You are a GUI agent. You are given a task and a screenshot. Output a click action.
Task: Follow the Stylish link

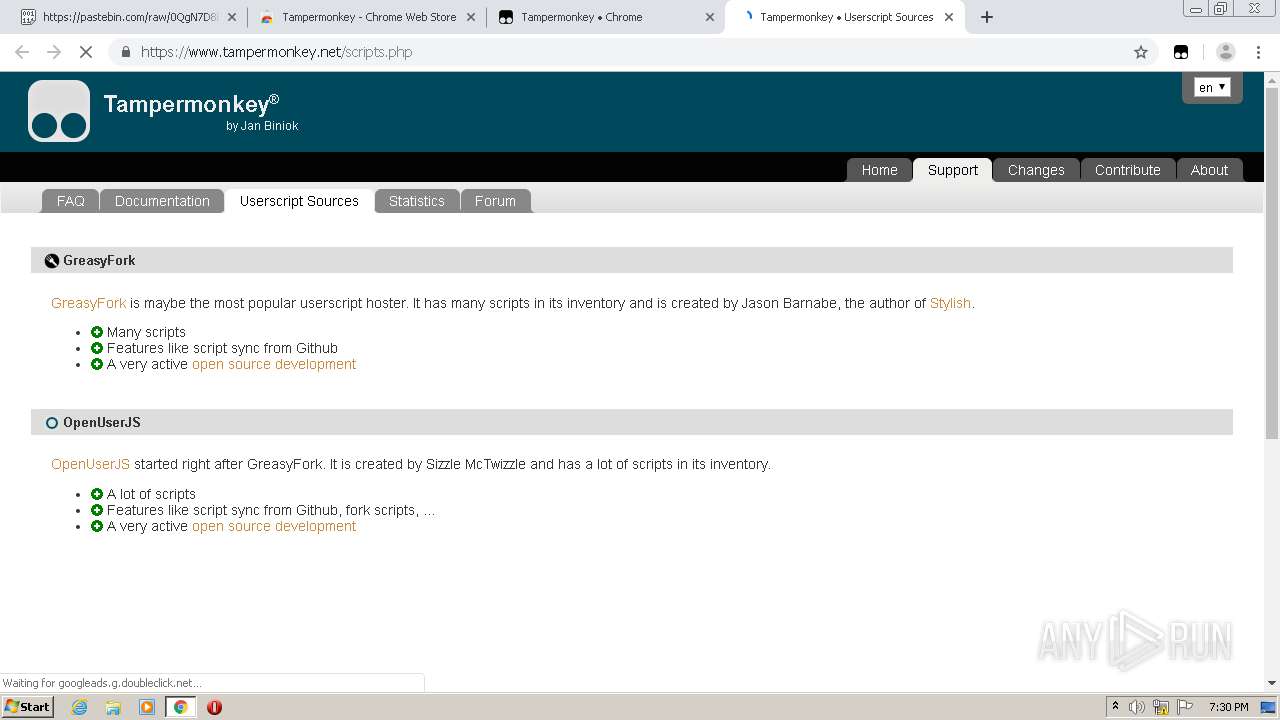[950, 303]
